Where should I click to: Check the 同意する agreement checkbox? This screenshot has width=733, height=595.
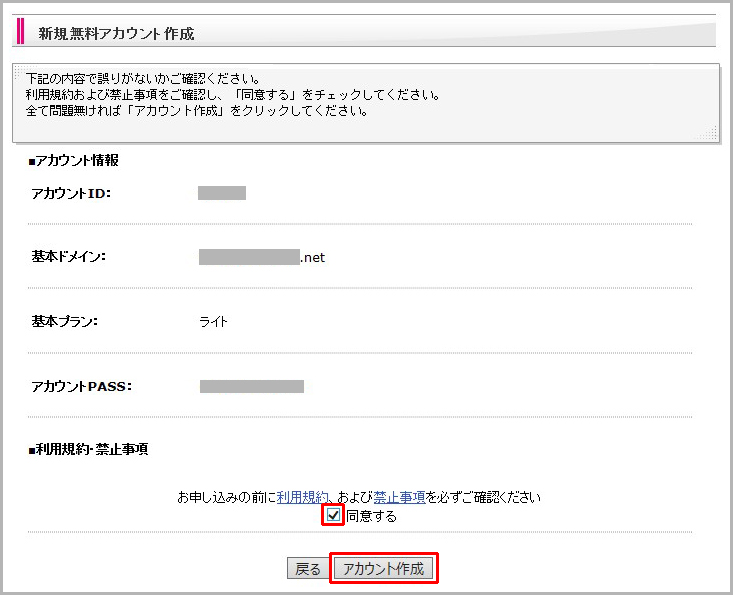(x=333, y=516)
